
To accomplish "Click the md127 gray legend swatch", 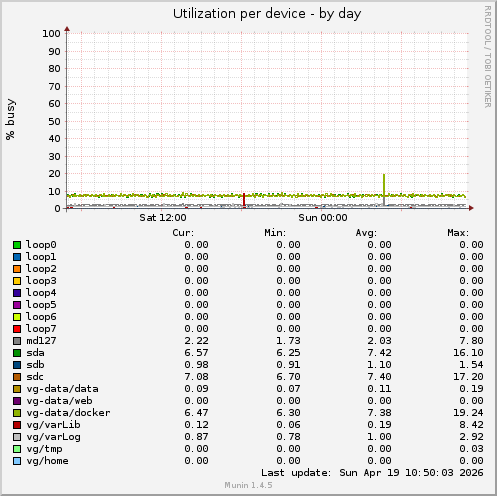I will 17,341.
